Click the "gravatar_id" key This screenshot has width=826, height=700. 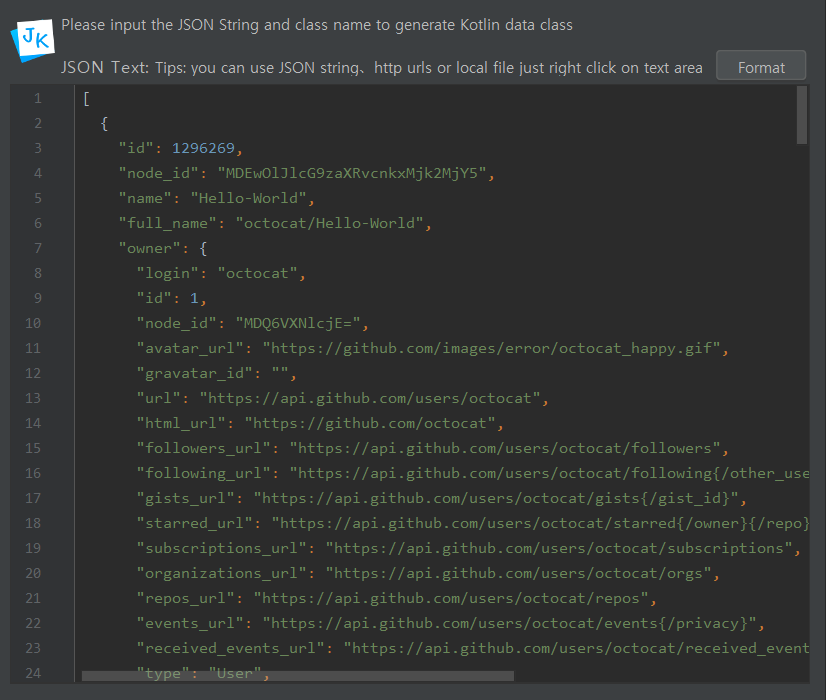(194, 373)
